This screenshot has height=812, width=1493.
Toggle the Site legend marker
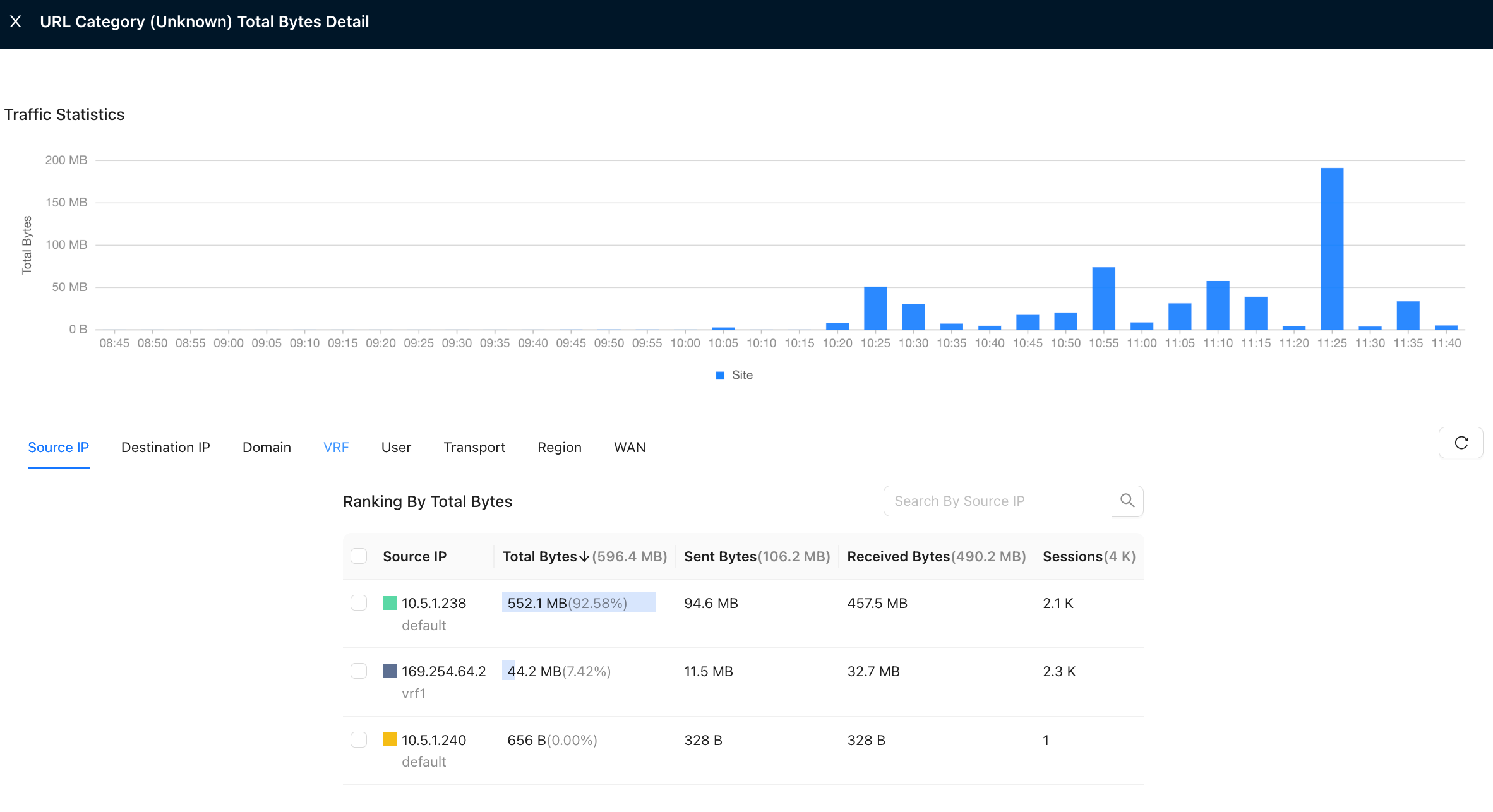point(720,375)
